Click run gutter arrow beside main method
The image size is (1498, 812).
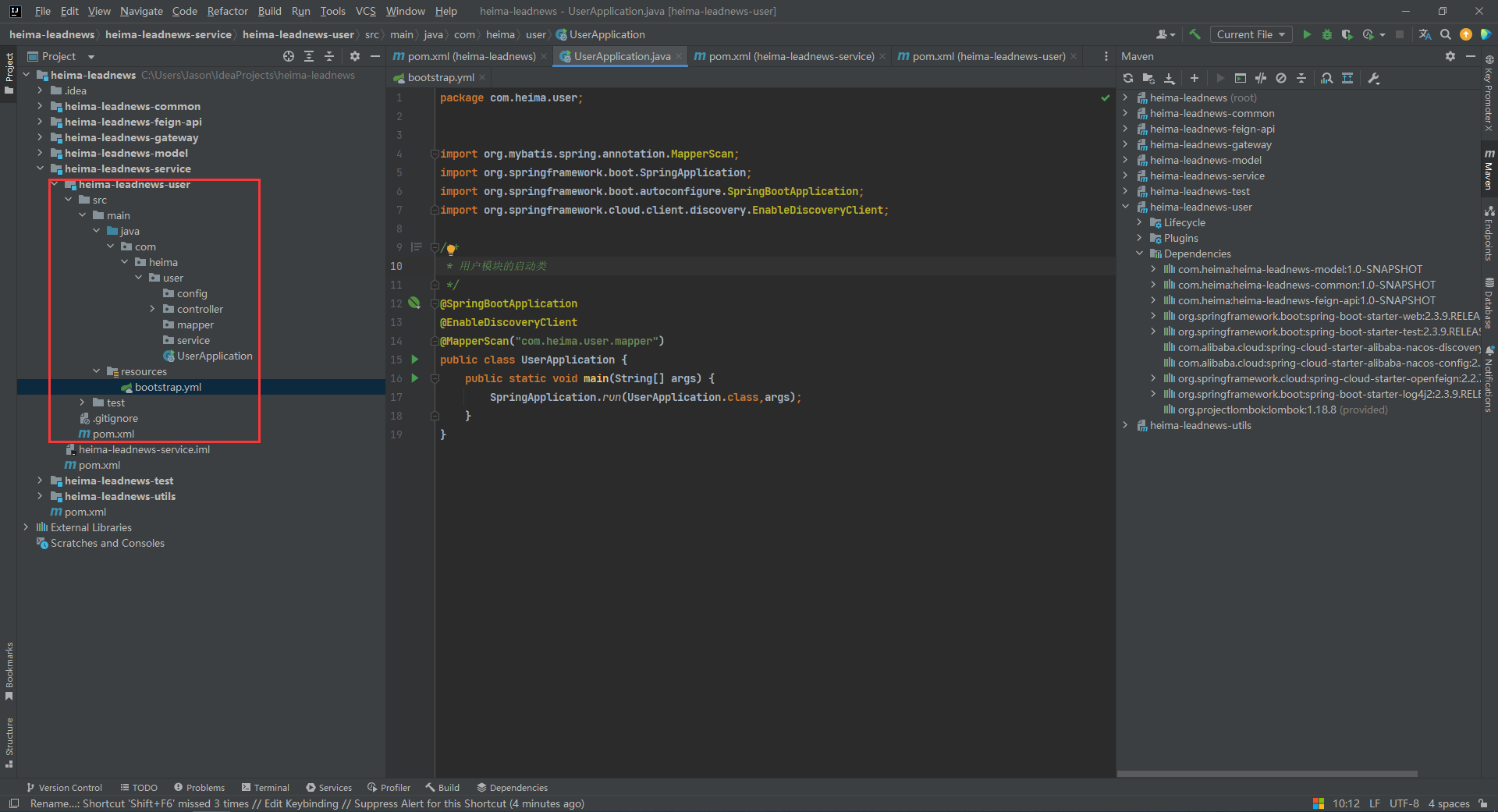pyautogui.click(x=415, y=378)
